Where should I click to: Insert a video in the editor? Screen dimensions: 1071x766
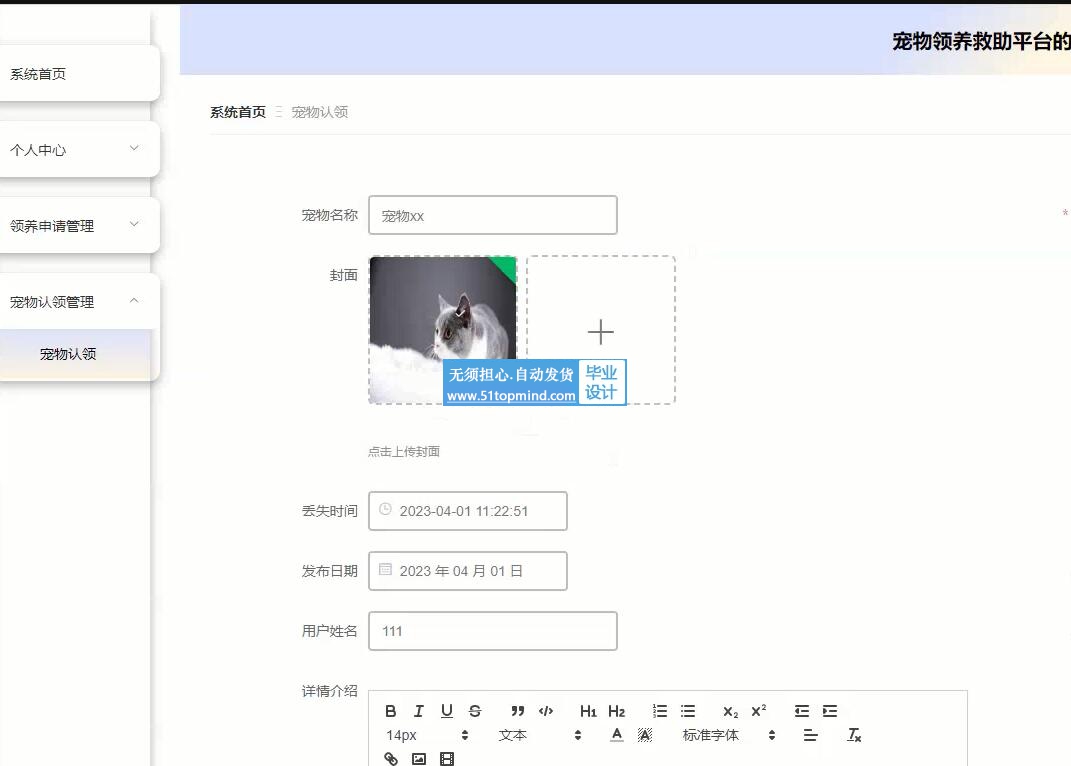(x=447, y=758)
